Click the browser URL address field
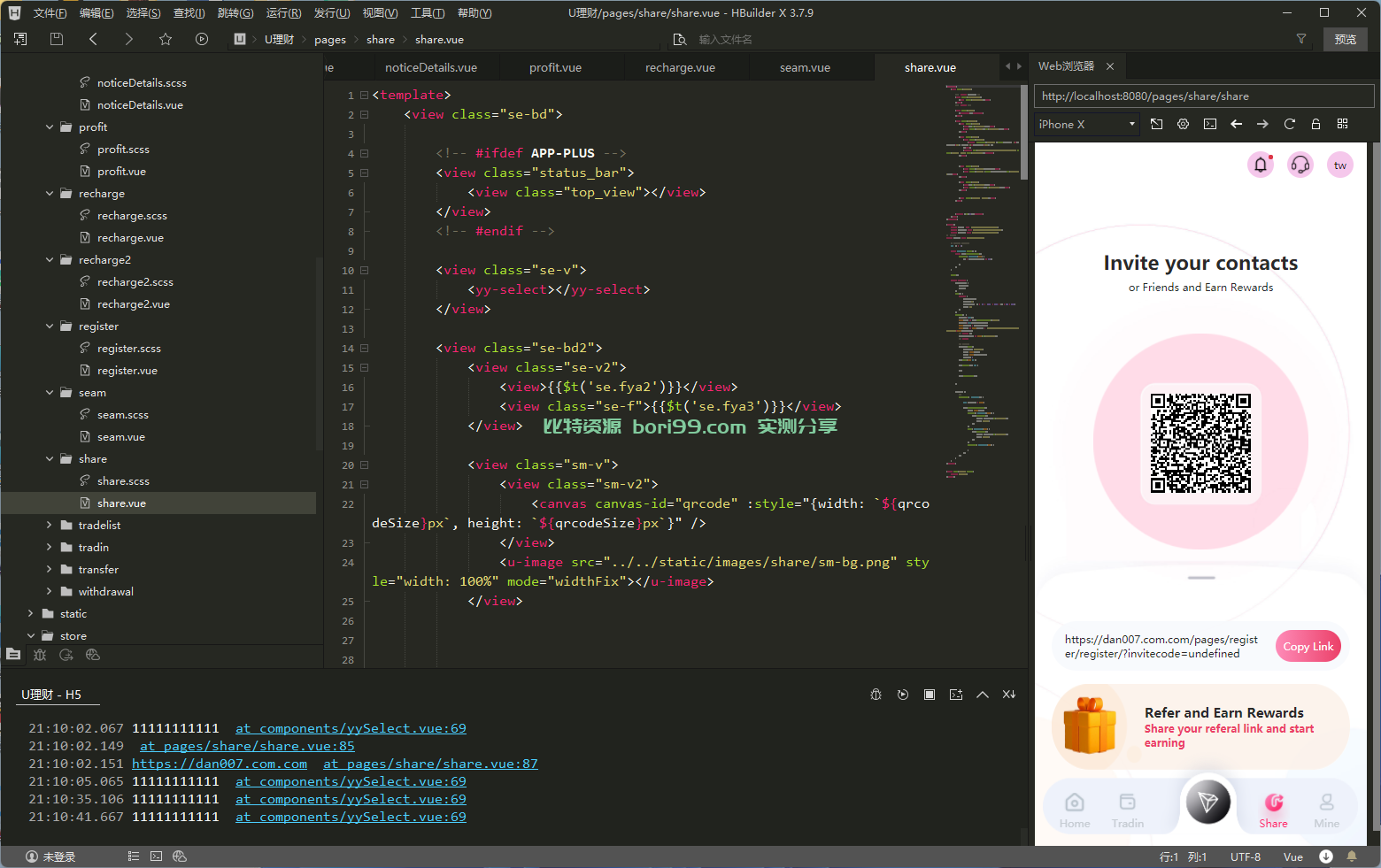Viewport: 1381px width, 868px height. [1204, 96]
